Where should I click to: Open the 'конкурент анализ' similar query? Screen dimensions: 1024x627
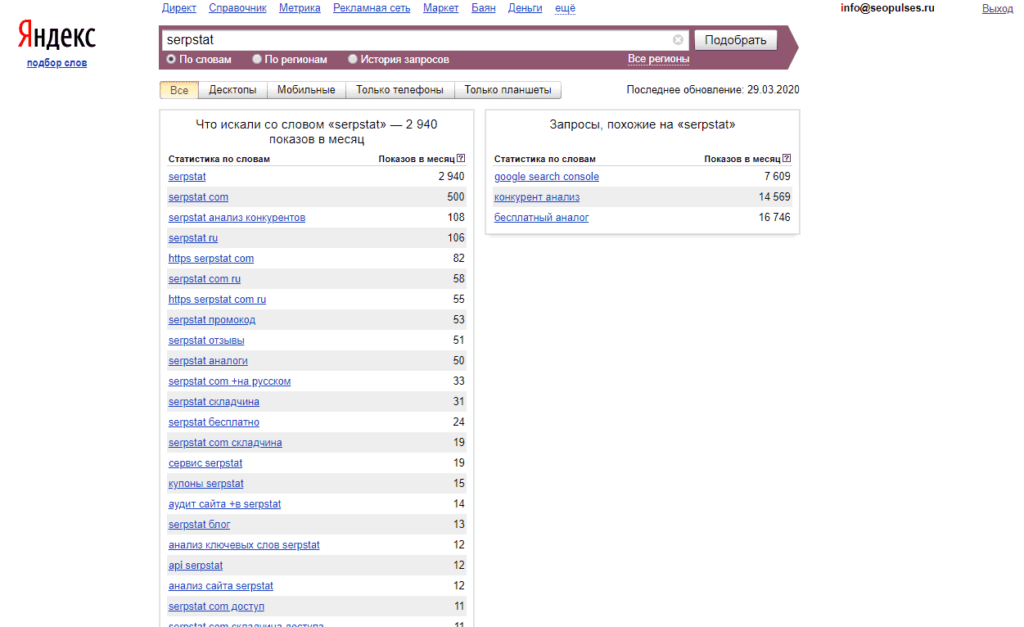537,197
